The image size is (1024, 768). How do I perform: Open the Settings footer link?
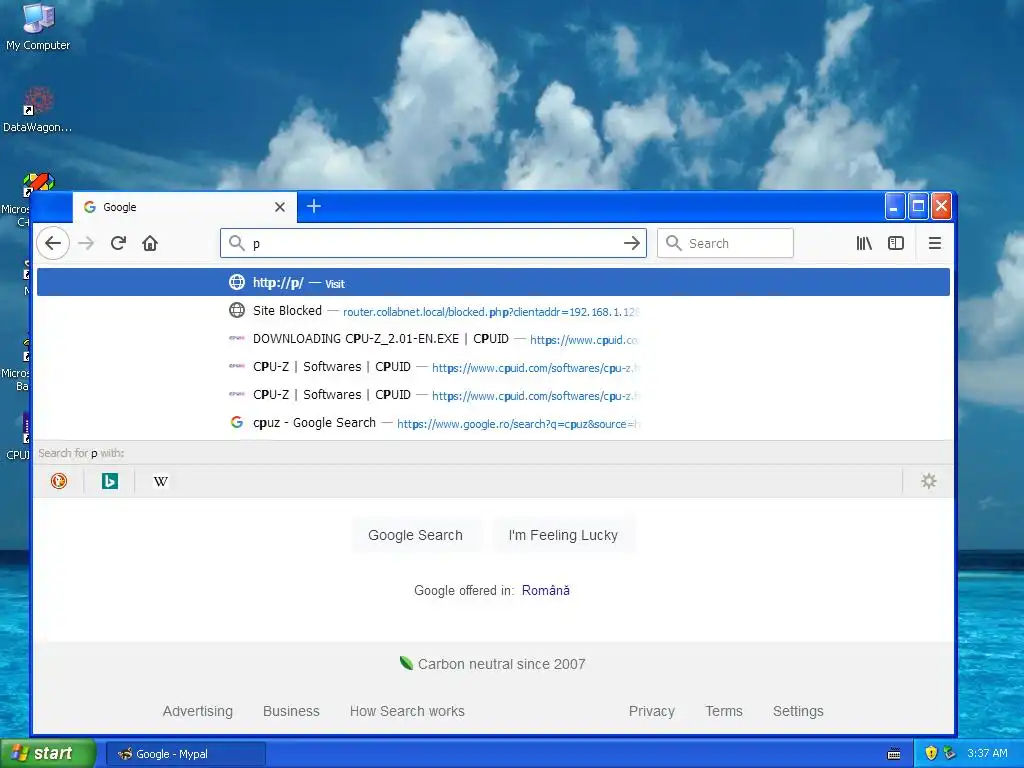pyautogui.click(x=798, y=711)
